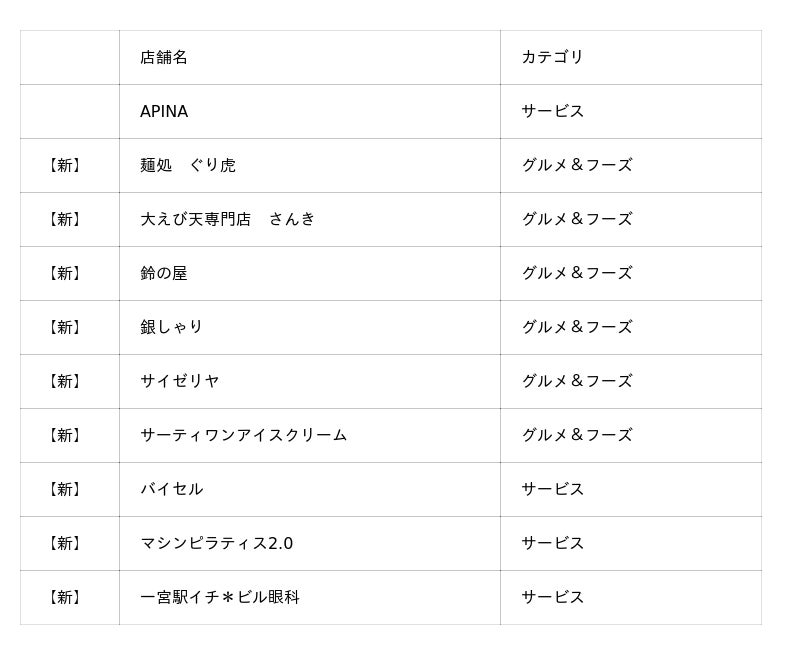The image size is (800, 655).
Task: Click 一宮駅イチ＊ビル眼科 store name
Action: 220,597
